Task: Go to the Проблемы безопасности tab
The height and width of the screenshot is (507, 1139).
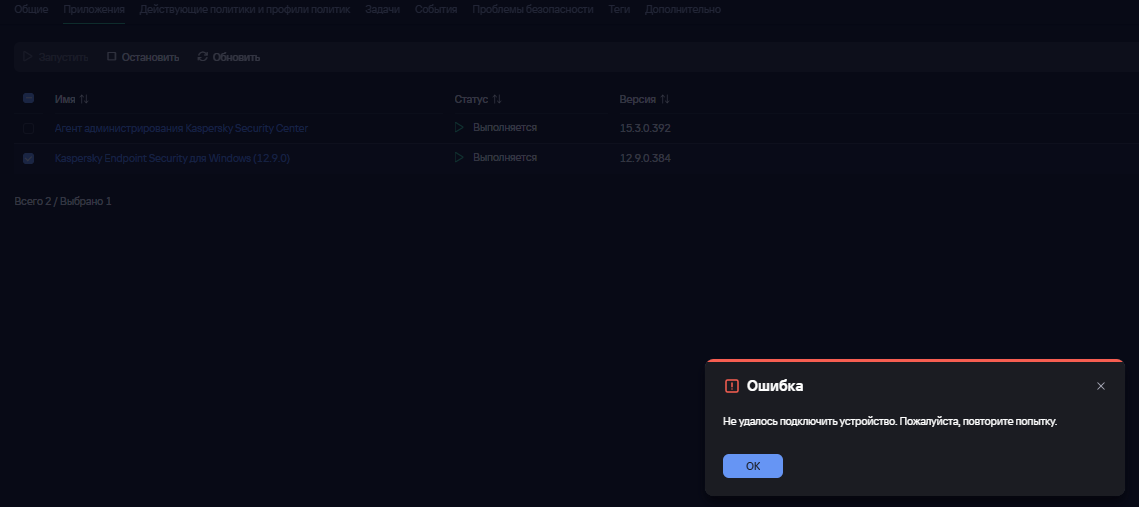Action: pos(532,9)
